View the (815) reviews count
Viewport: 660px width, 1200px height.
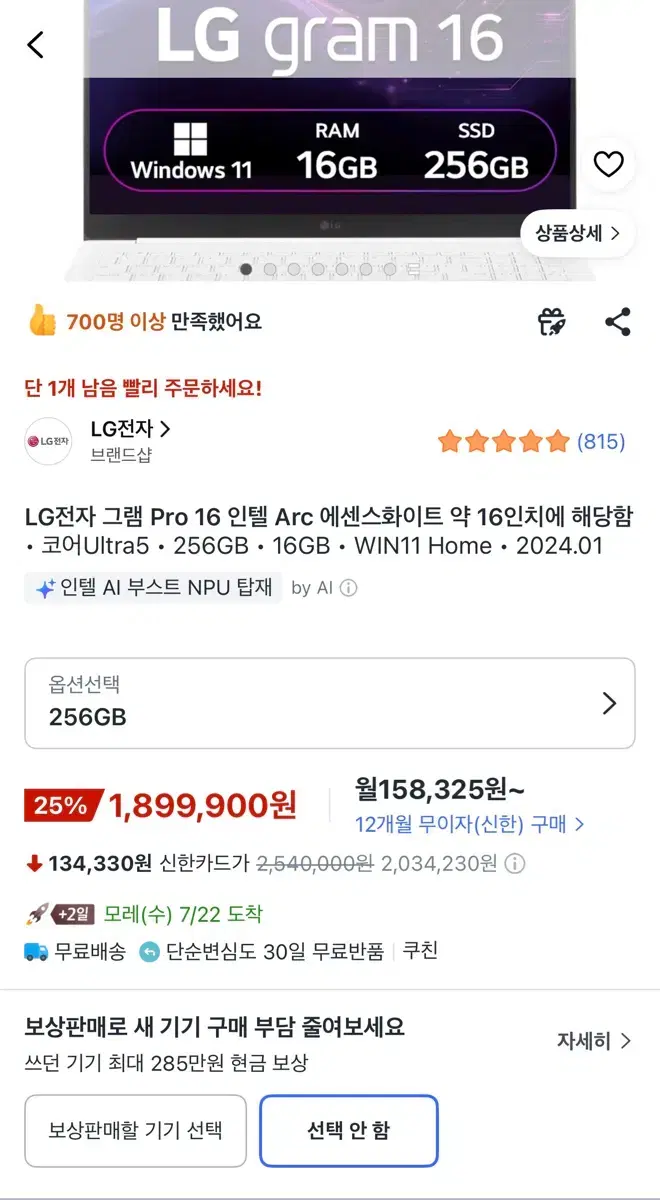(601, 441)
